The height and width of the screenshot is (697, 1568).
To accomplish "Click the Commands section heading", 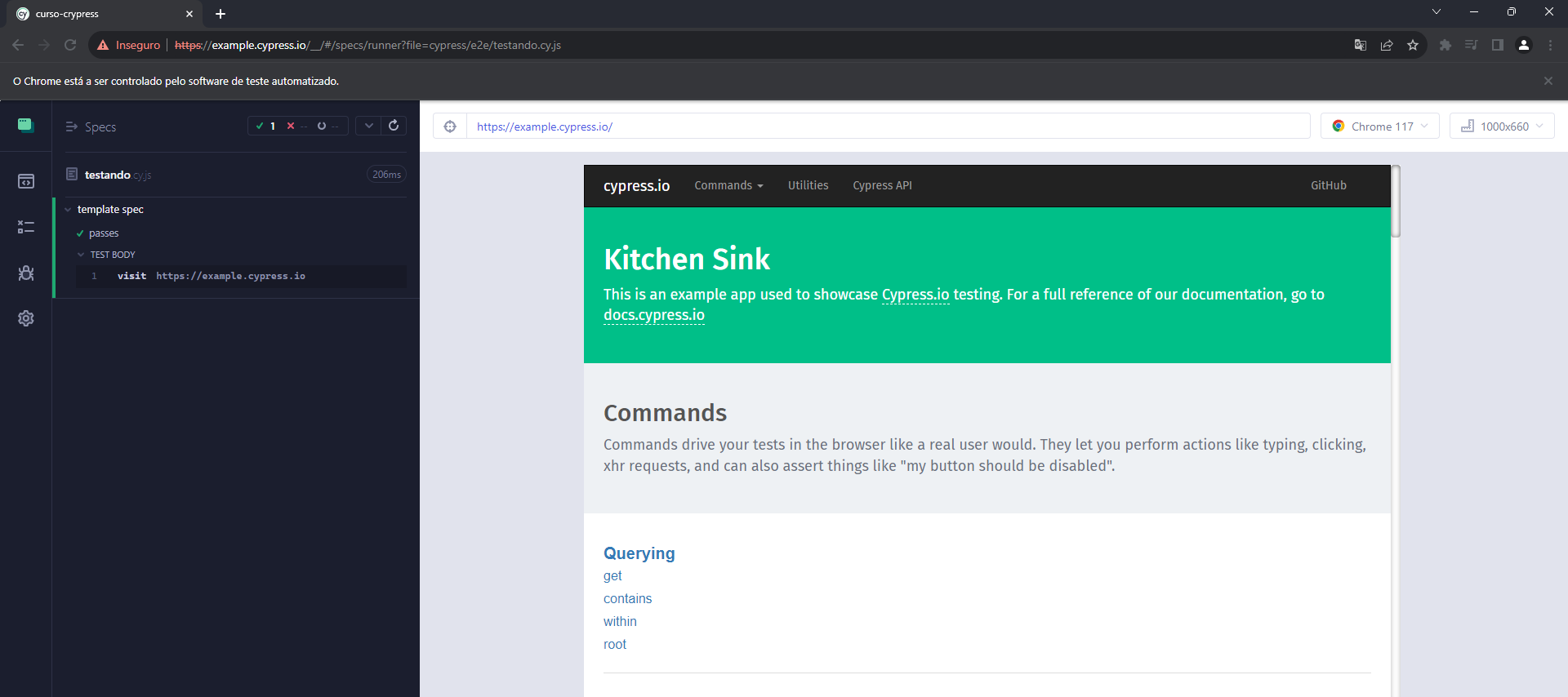I will tap(665, 413).
